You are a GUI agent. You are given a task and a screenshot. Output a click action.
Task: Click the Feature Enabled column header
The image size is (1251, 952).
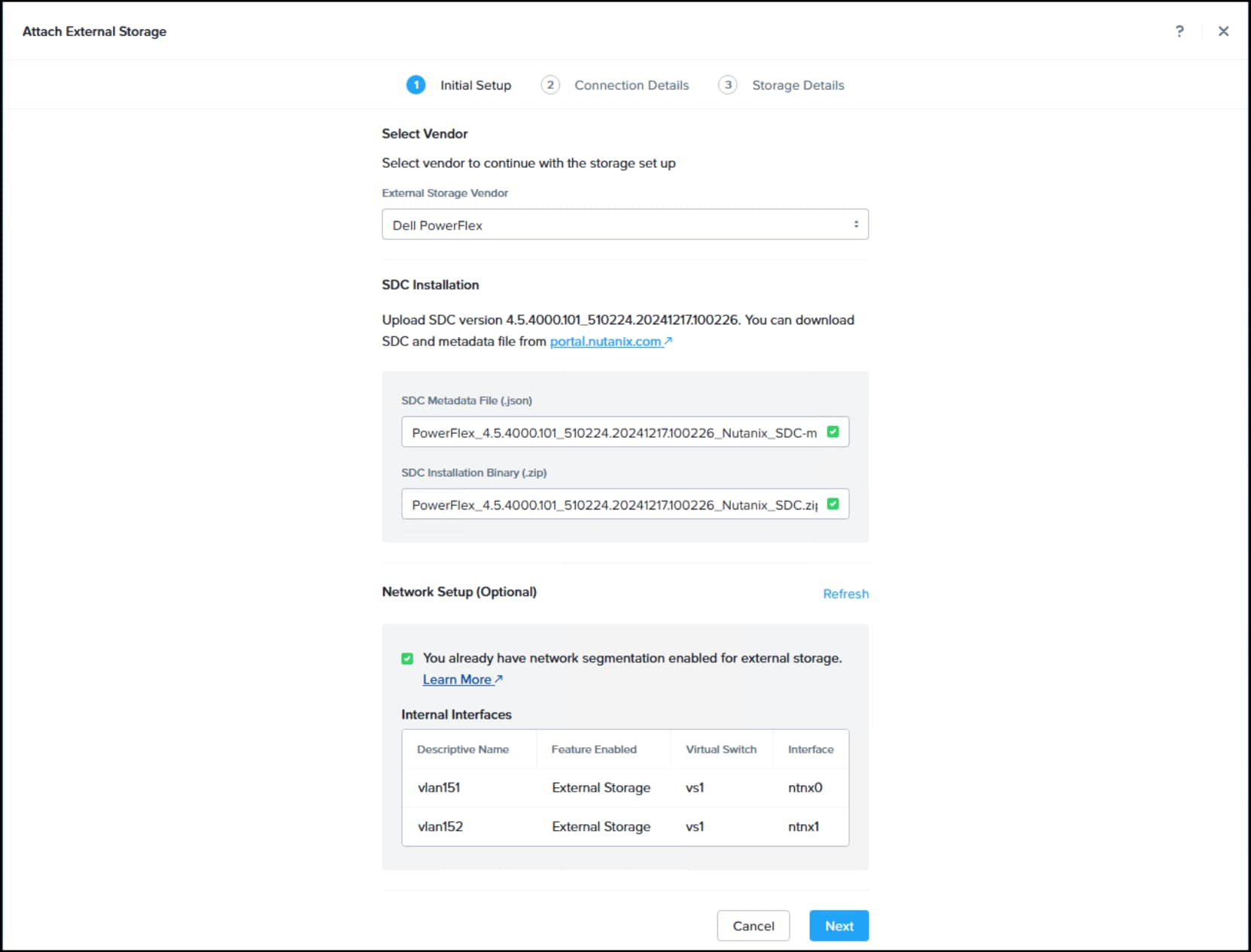[x=594, y=750]
